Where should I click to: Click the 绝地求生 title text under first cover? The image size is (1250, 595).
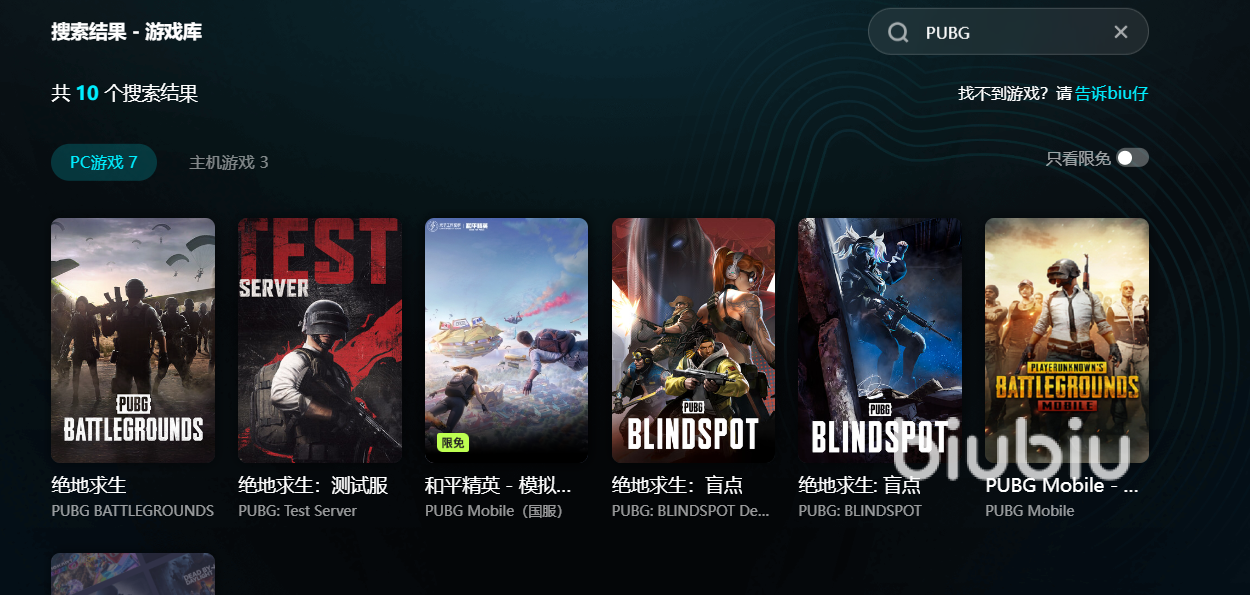89,486
